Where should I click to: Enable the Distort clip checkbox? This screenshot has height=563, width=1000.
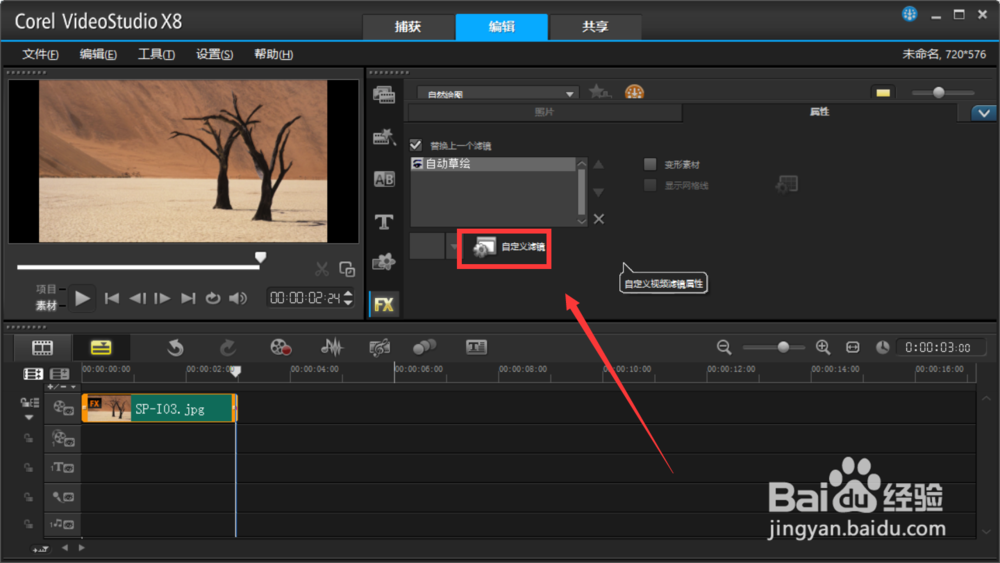[650, 165]
